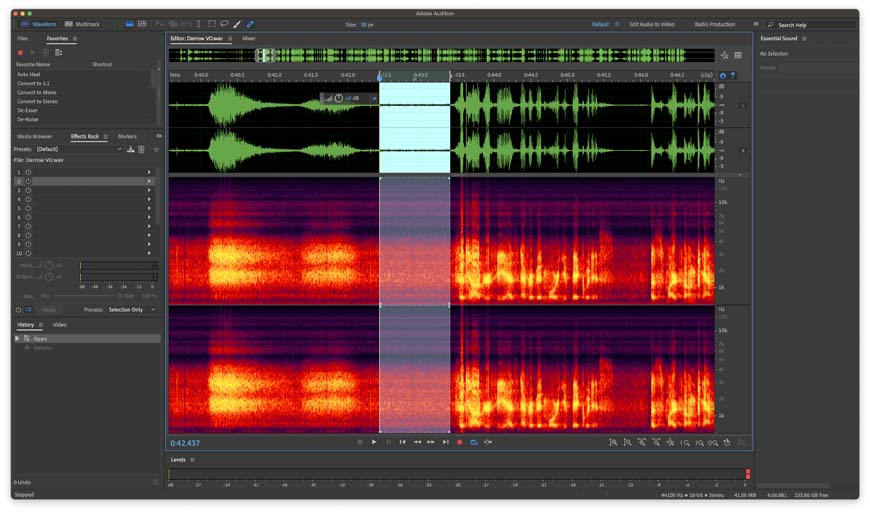Select the Paintbrush Selection tool

(237, 24)
